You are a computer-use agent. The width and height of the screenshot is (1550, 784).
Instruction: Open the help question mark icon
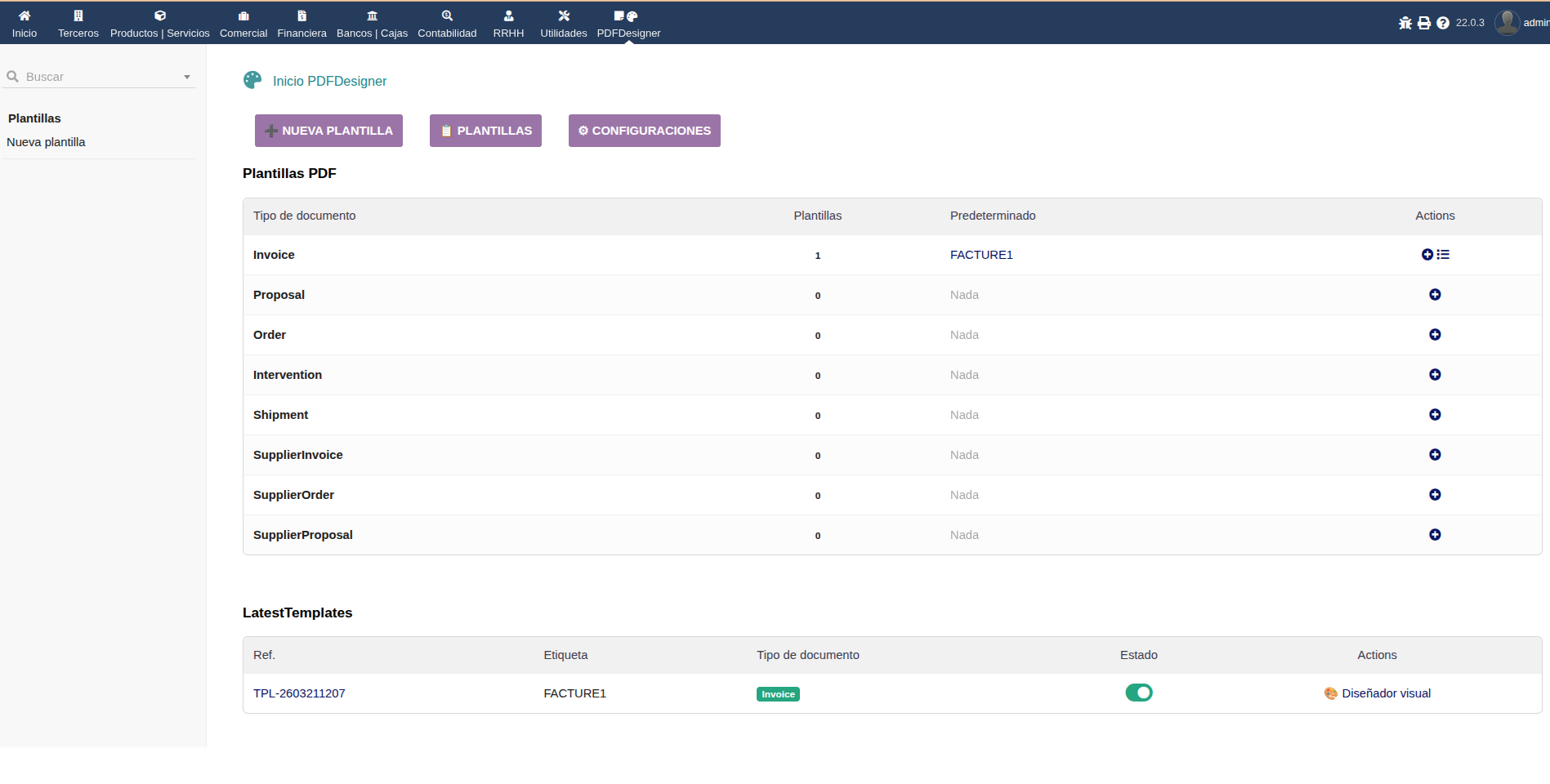point(1443,23)
